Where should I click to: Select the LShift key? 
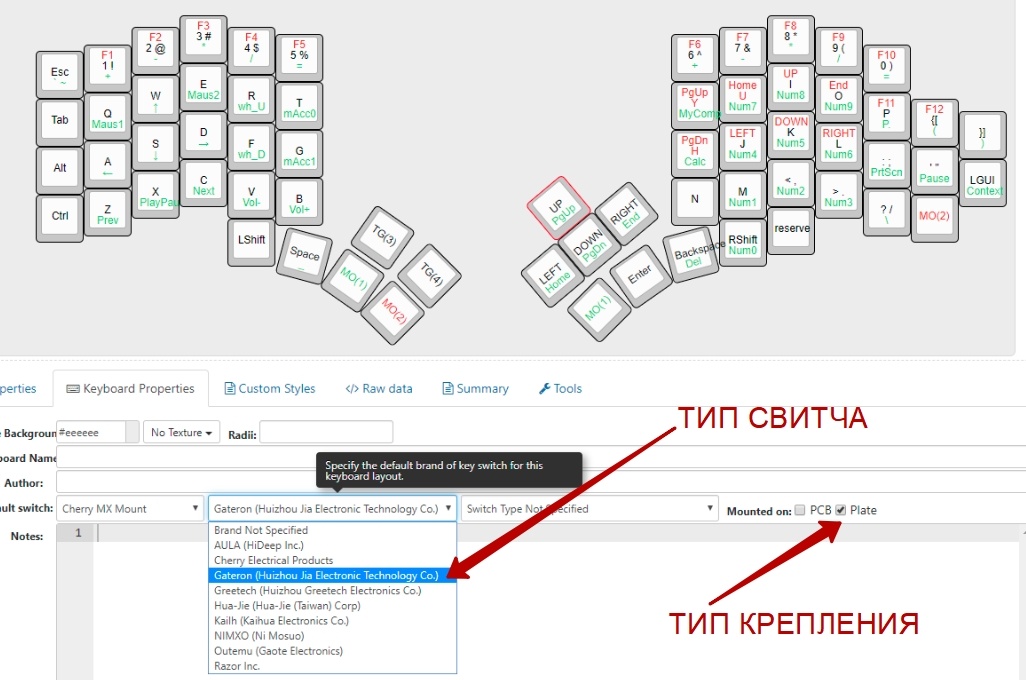pyautogui.click(x=251, y=242)
